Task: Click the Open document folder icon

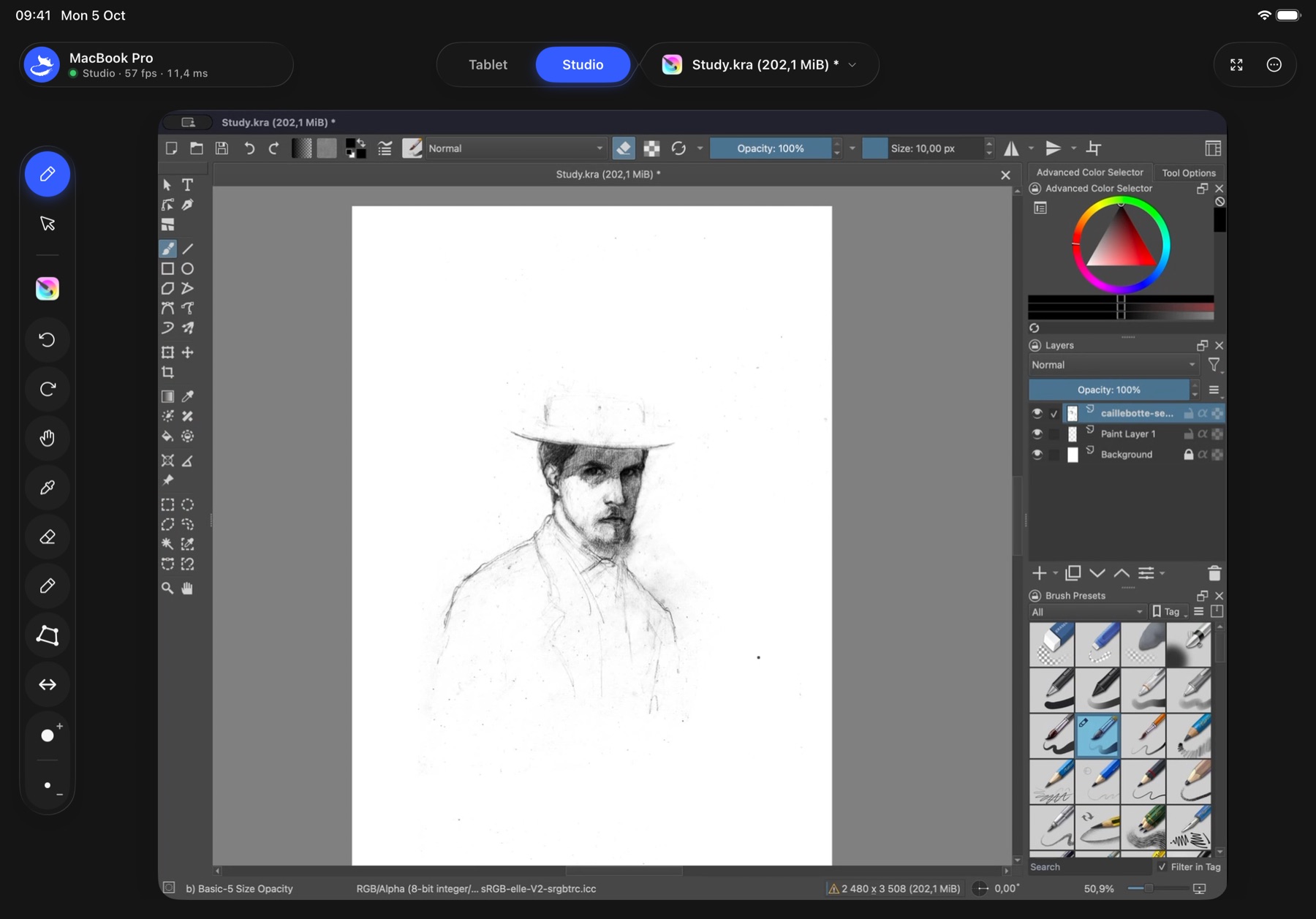Action: [x=197, y=148]
